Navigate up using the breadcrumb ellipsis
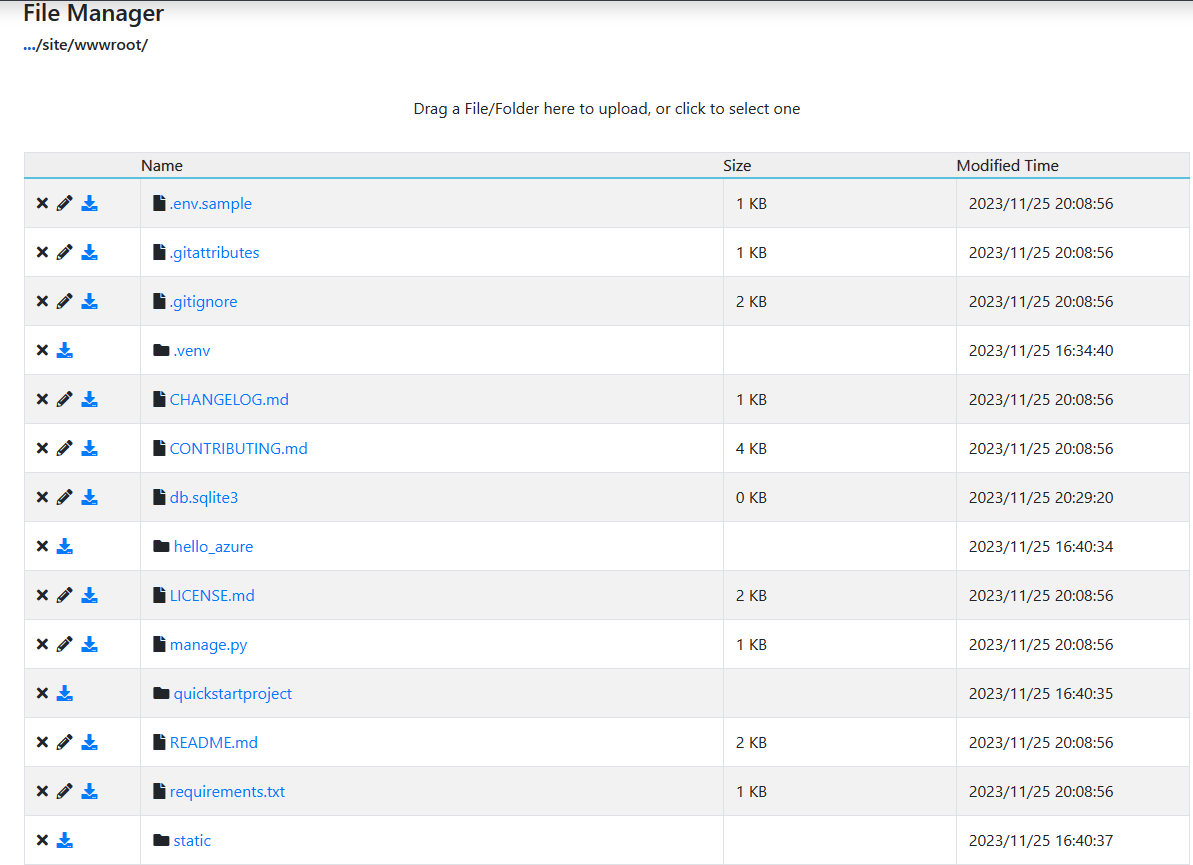The width and height of the screenshot is (1193, 865). [28, 44]
